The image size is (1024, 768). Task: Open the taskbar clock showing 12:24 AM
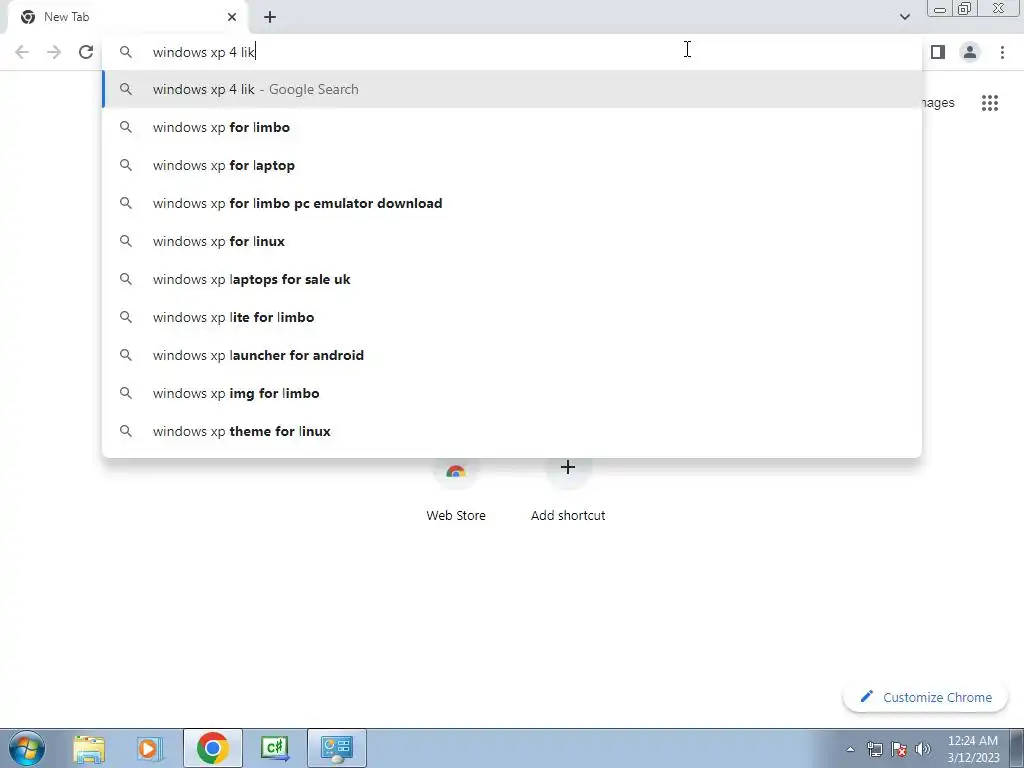pyautogui.click(x=972, y=748)
